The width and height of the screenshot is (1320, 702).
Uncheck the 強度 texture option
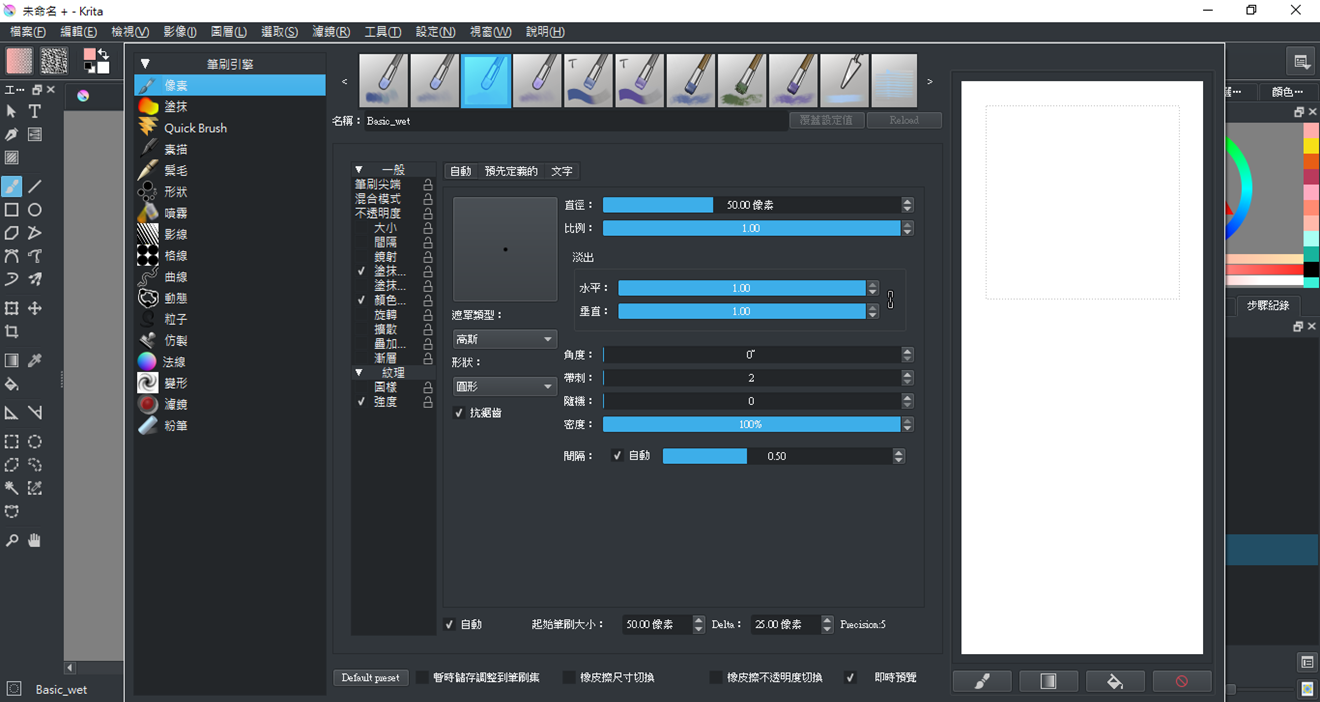[361, 401]
